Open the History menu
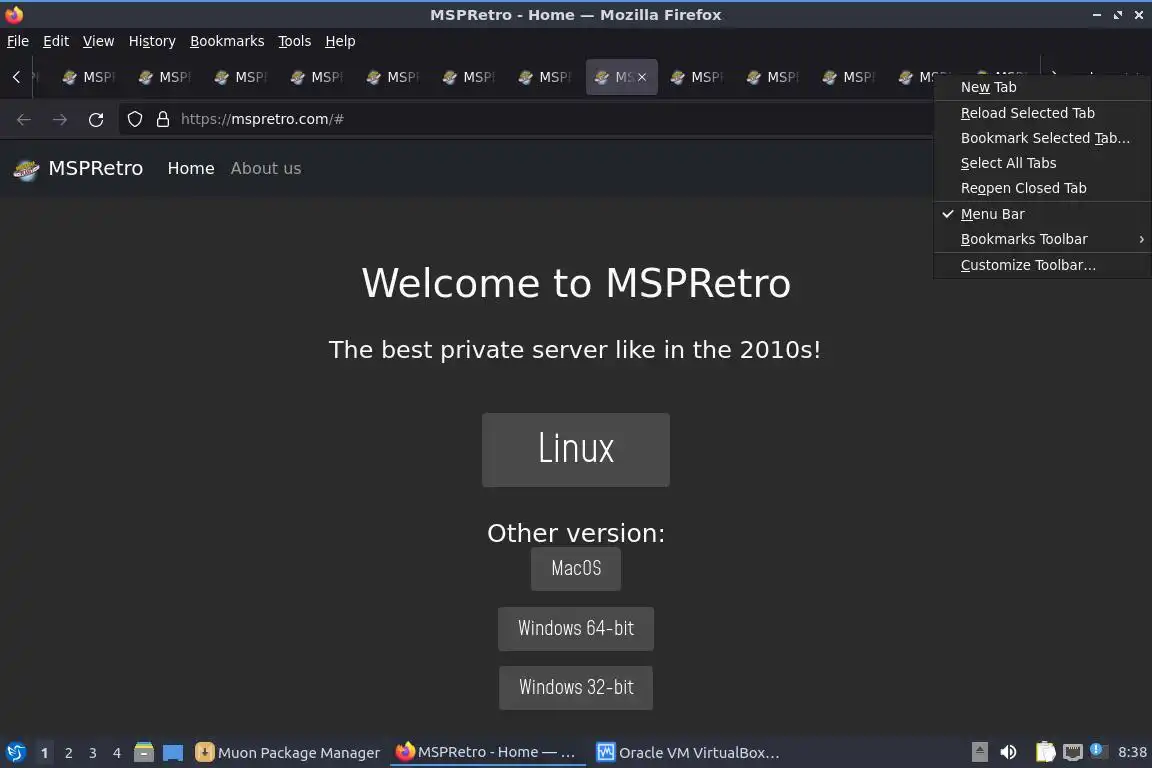Viewport: 1152px width, 768px height. coord(152,41)
